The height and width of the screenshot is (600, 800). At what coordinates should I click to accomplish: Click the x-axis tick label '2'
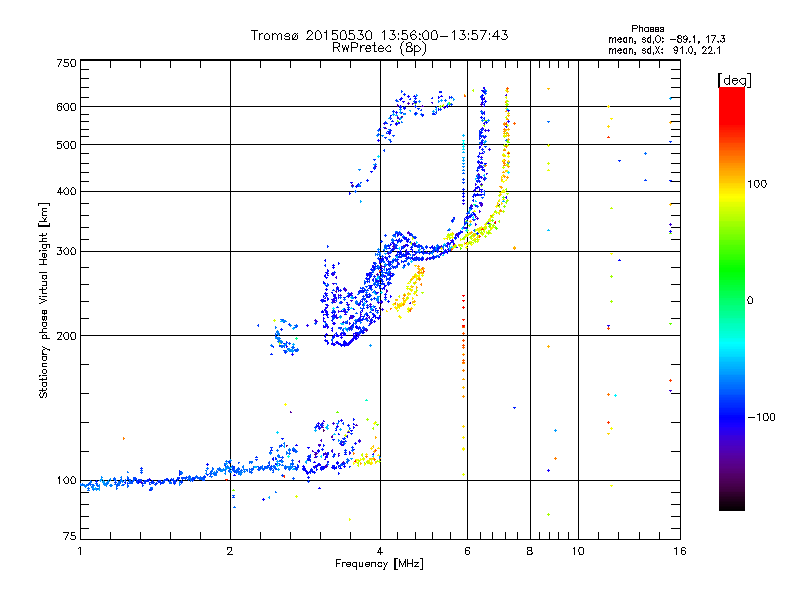pos(230,551)
